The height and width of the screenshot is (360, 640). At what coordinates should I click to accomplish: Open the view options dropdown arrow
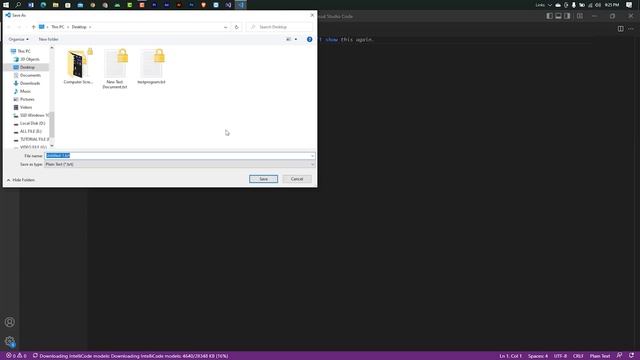[x=296, y=39]
